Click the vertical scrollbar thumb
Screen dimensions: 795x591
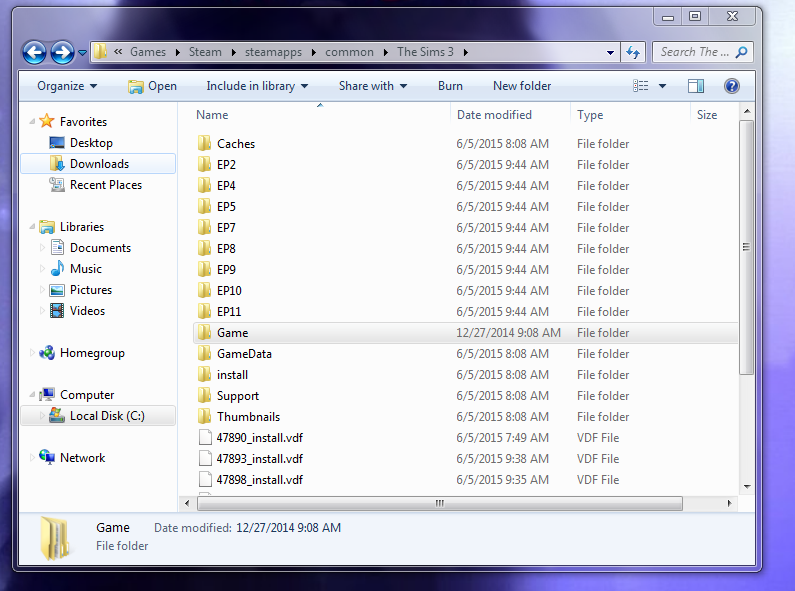pyautogui.click(x=746, y=247)
